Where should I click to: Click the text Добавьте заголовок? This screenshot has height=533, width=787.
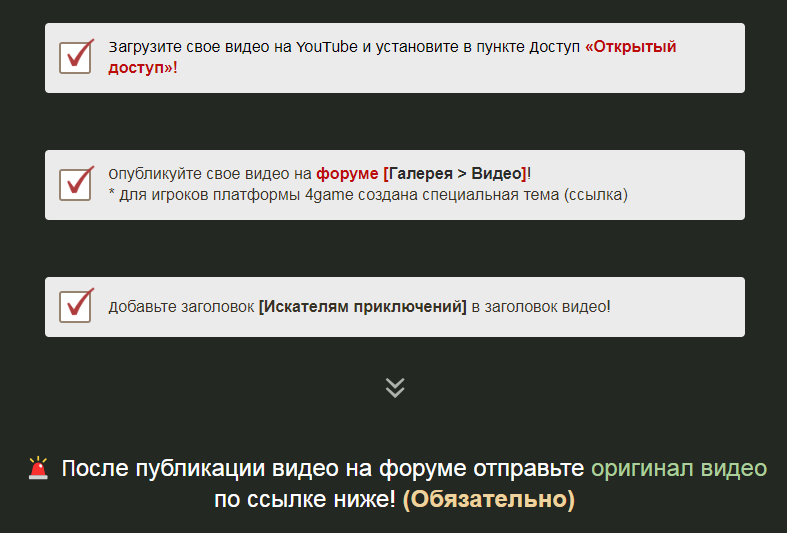click(181, 307)
